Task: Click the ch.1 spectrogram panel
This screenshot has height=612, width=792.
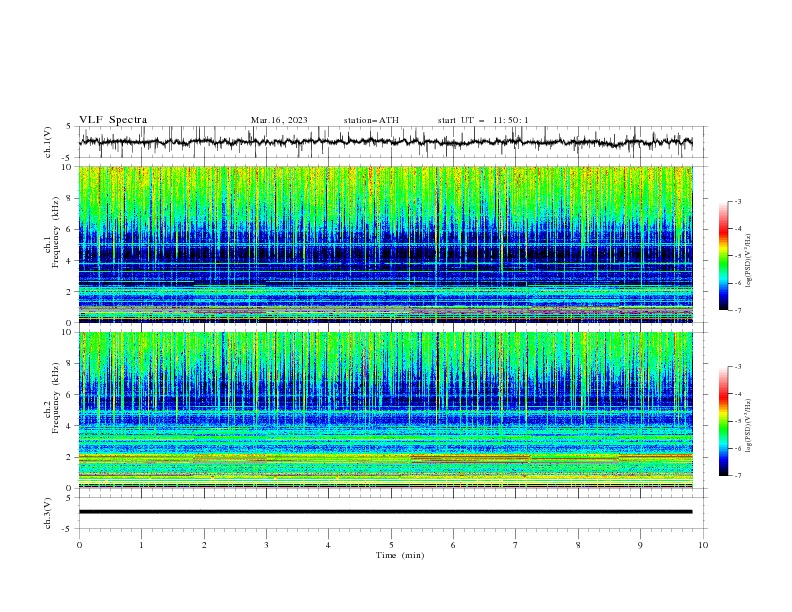Action: [386, 244]
